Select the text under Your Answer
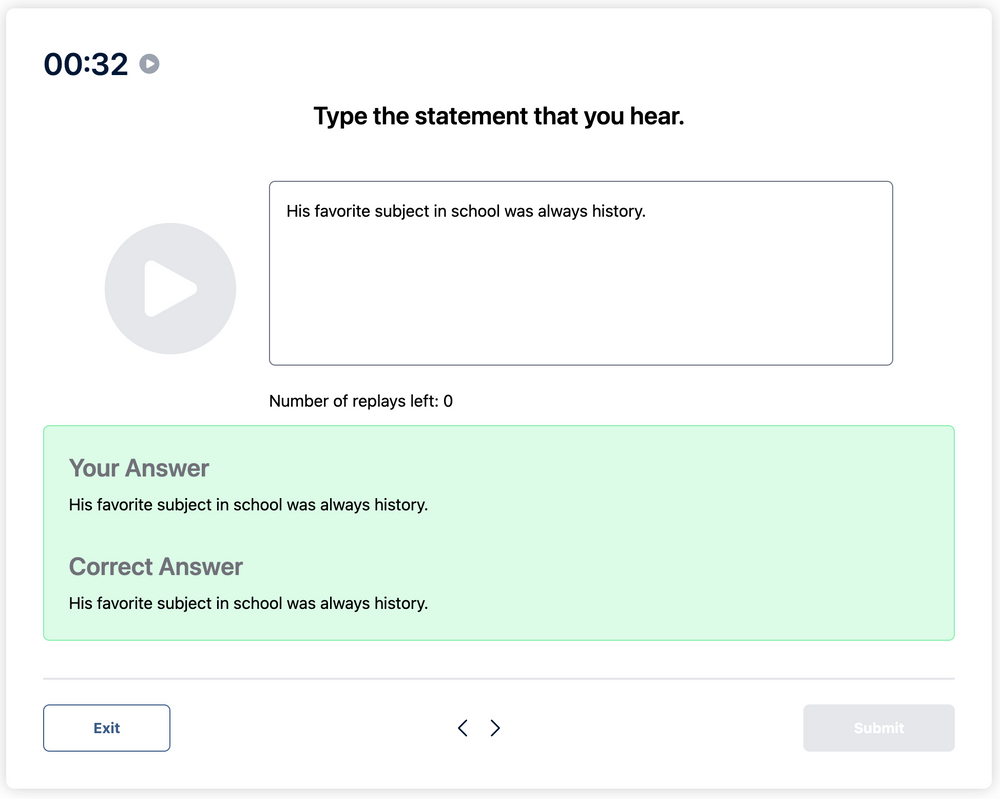The width and height of the screenshot is (1000, 799). tap(246, 505)
